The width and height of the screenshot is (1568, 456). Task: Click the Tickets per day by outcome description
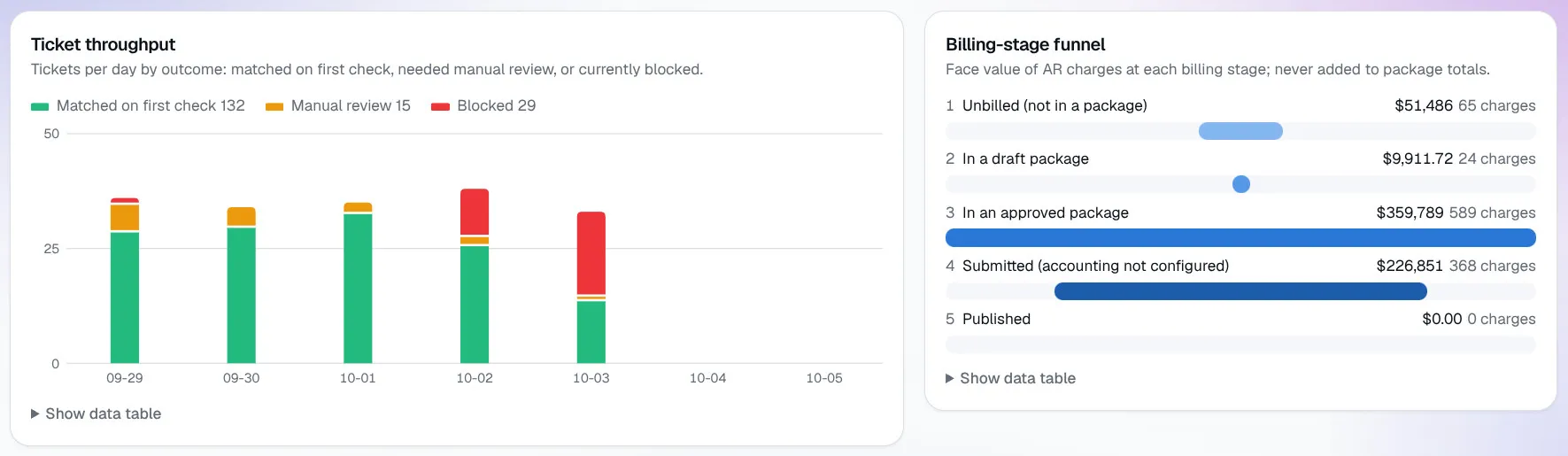(367, 69)
